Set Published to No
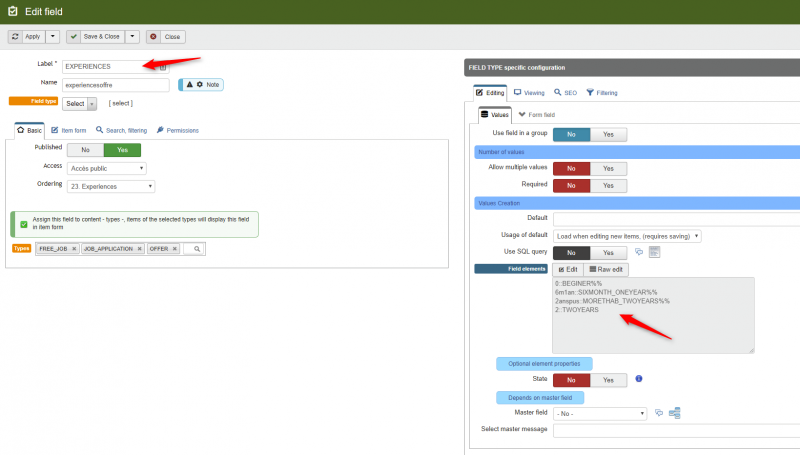 (85, 149)
